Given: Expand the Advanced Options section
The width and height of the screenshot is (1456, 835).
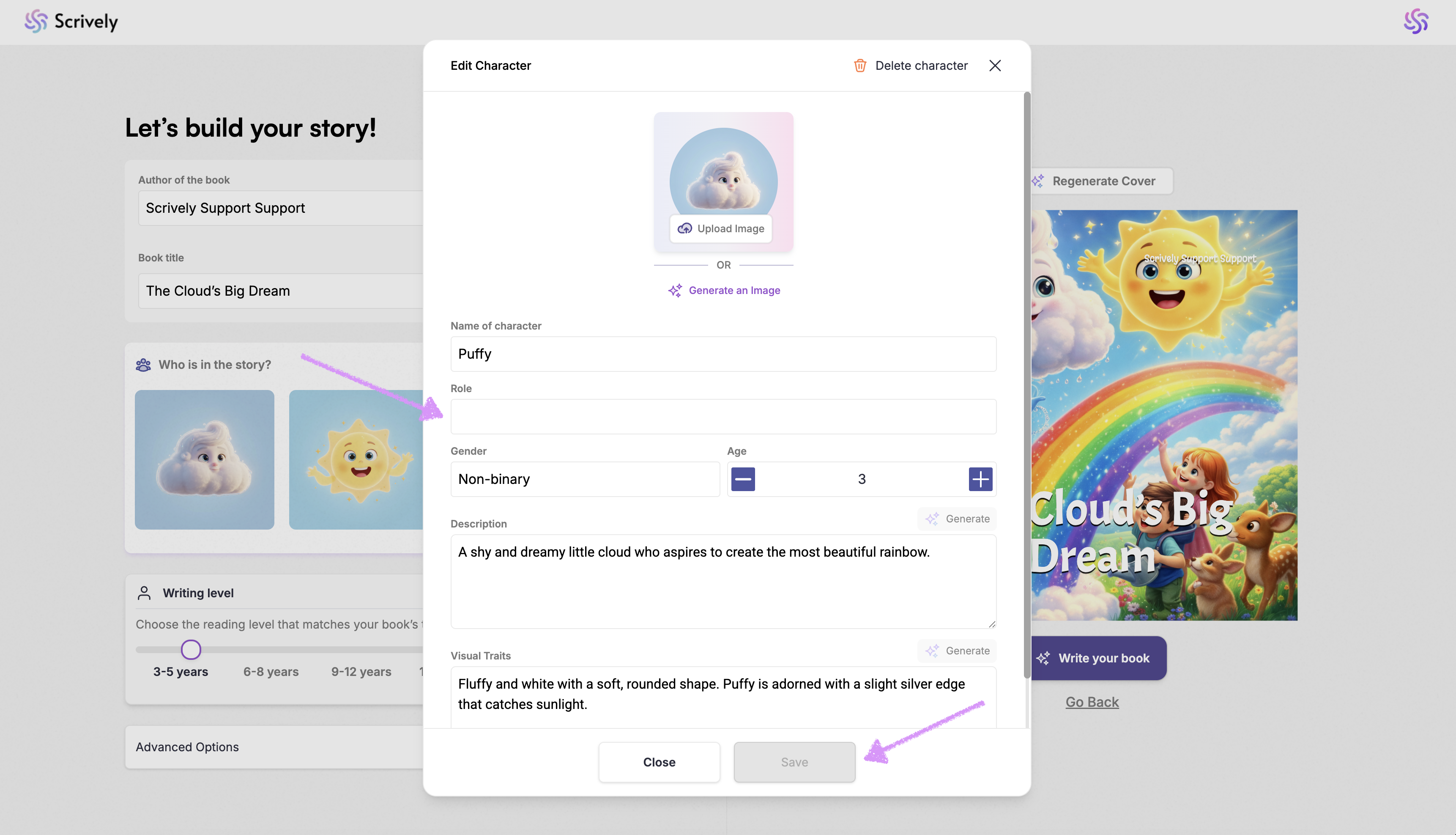Looking at the screenshot, I should (x=275, y=747).
